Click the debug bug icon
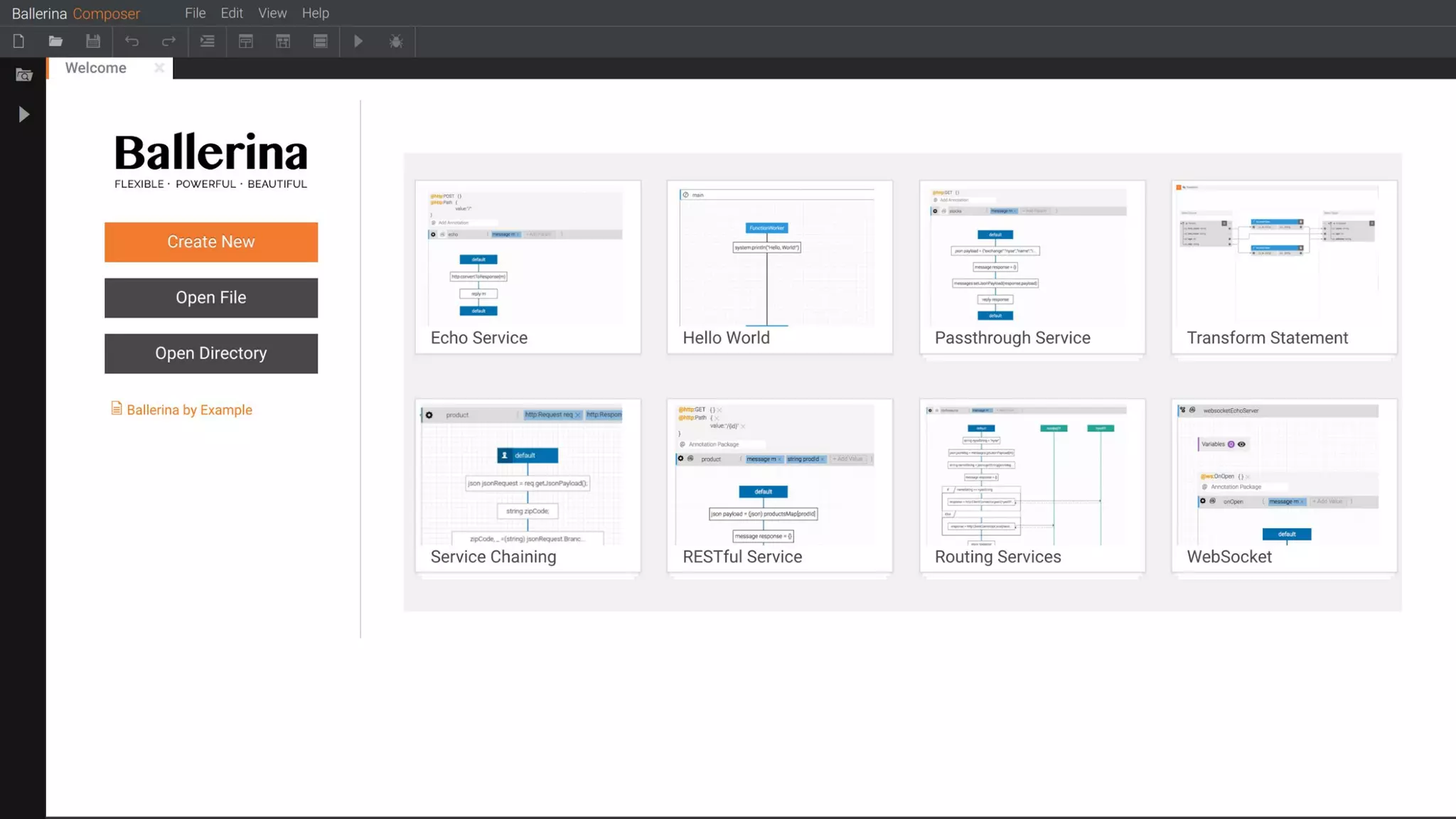The width and height of the screenshot is (1456, 819). point(396,41)
